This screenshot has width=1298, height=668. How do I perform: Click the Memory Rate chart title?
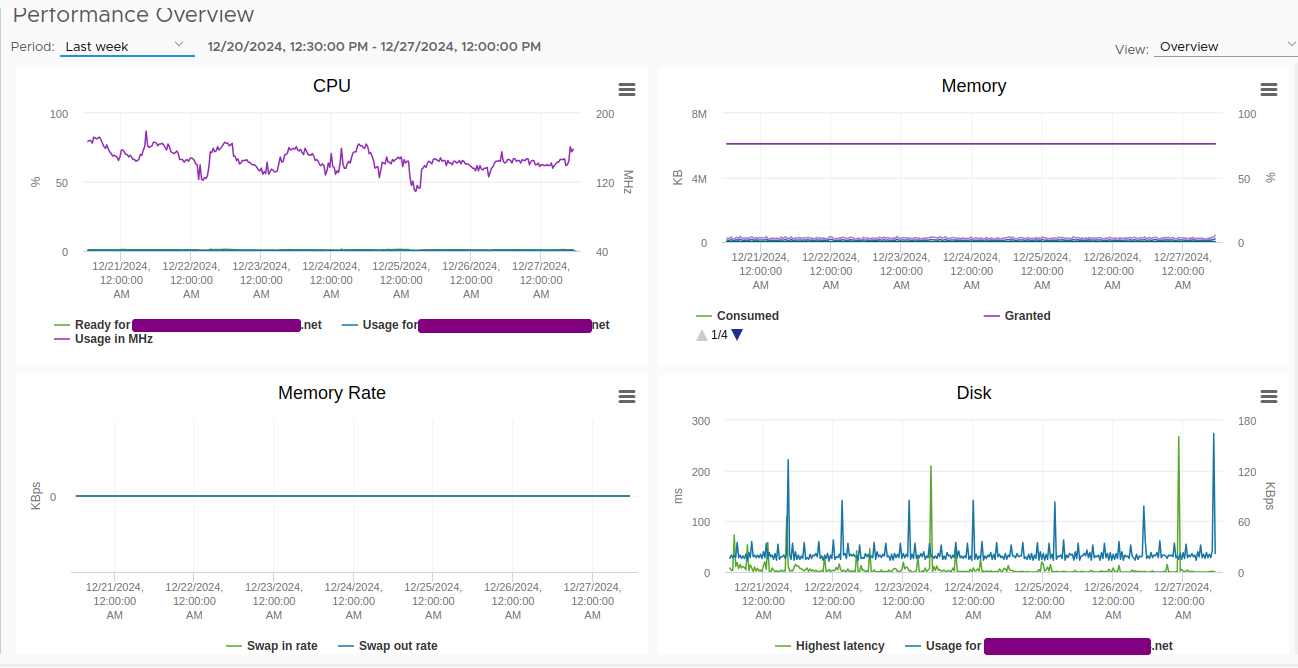pos(332,393)
